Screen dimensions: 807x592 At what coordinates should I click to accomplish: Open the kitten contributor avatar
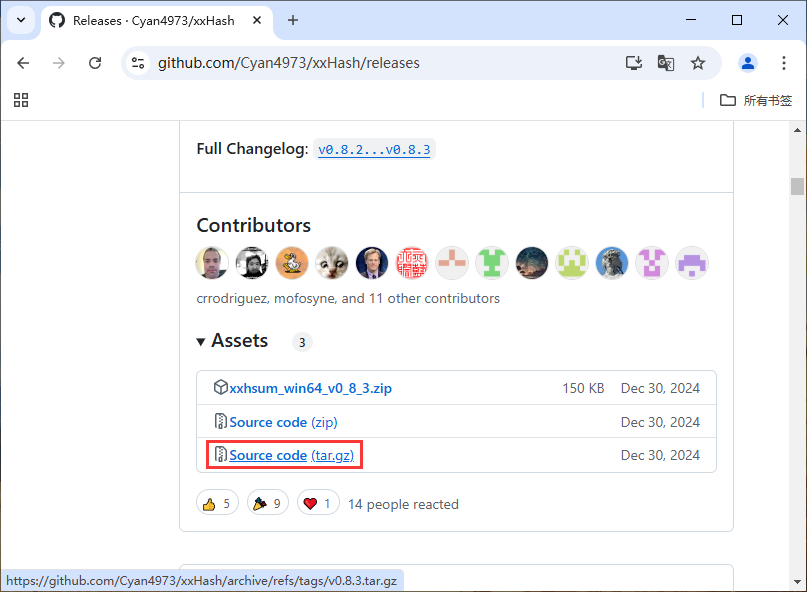click(332, 263)
